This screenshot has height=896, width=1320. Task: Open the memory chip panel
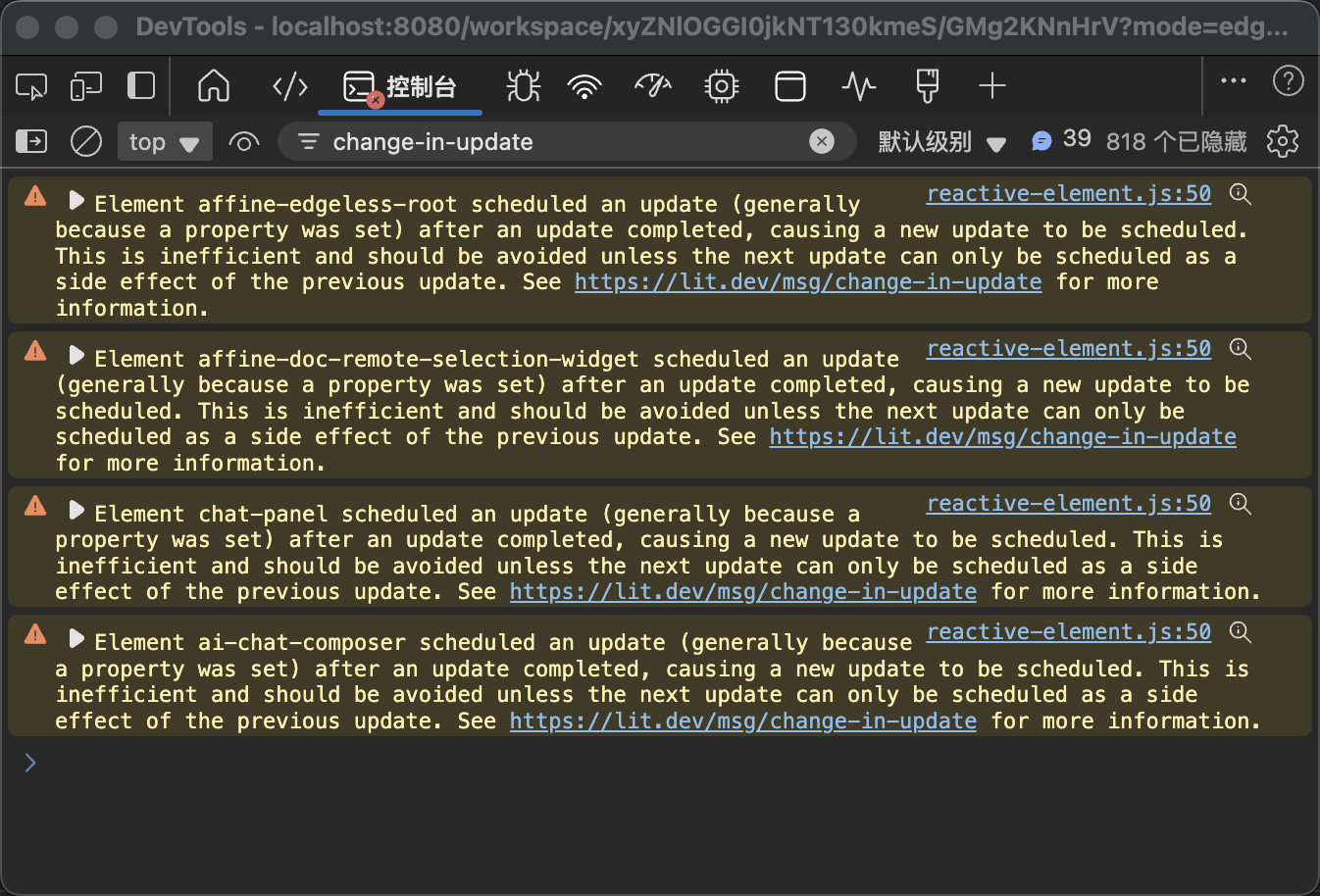[721, 86]
